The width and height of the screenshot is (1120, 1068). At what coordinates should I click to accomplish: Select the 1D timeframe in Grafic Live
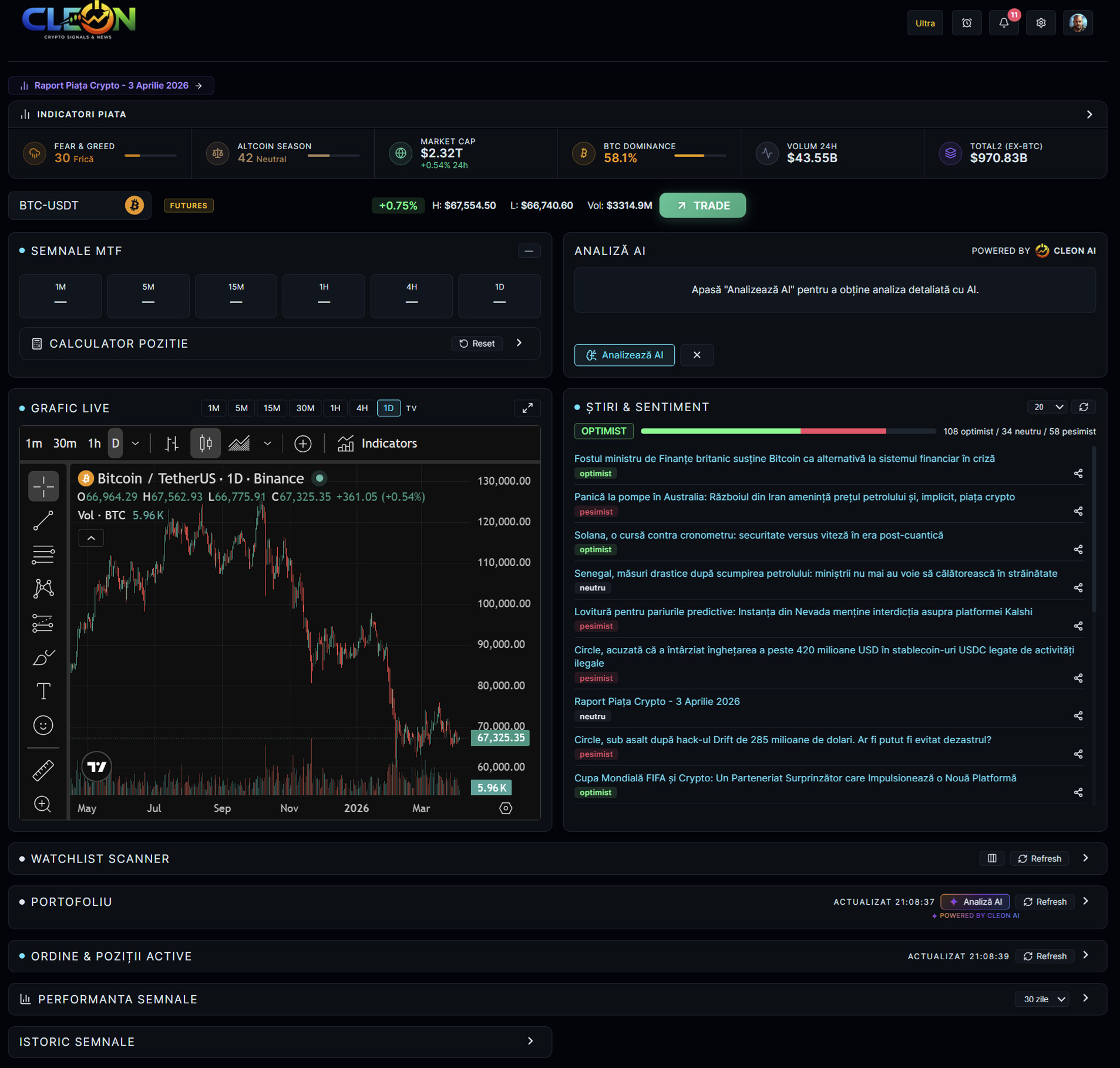click(388, 408)
